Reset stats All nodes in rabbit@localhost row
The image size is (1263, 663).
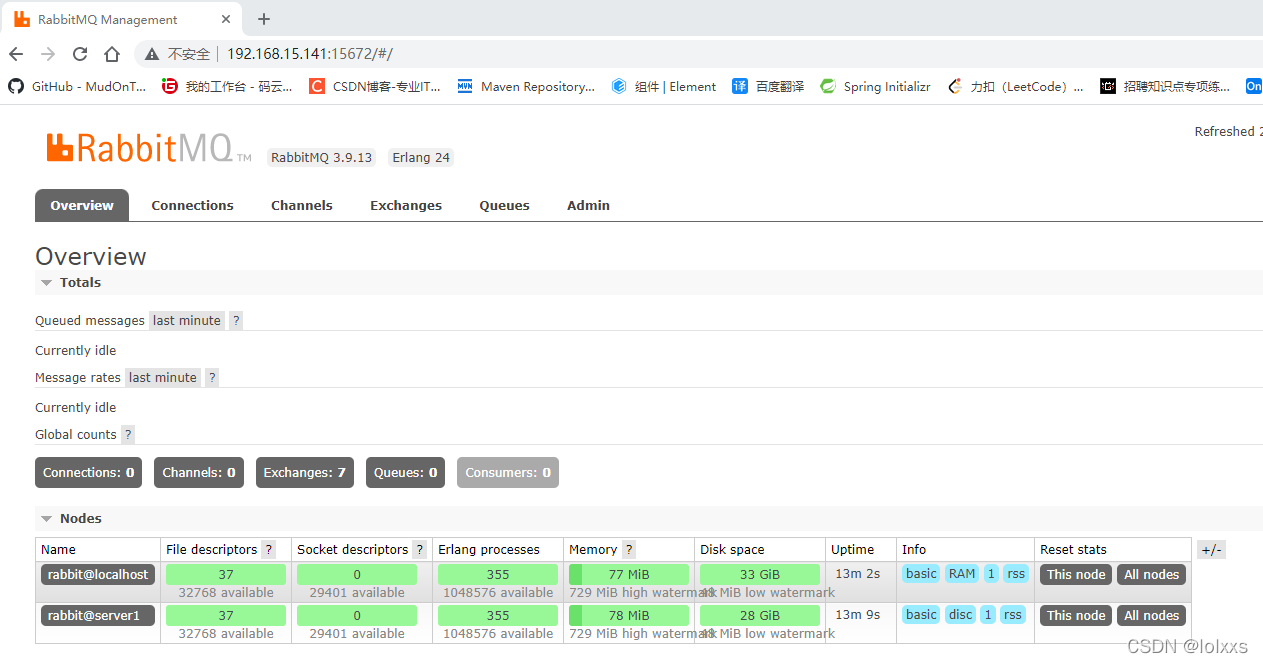click(x=1151, y=575)
